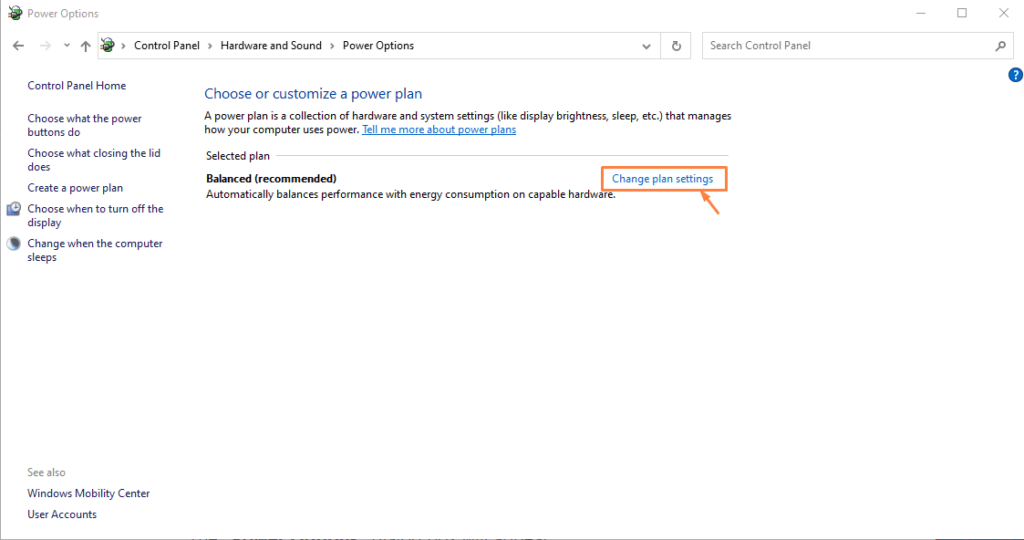Screen dimensions: 1024x540
Task: Open the Recent locations dropdown arrow
Action: pos(67,46)
